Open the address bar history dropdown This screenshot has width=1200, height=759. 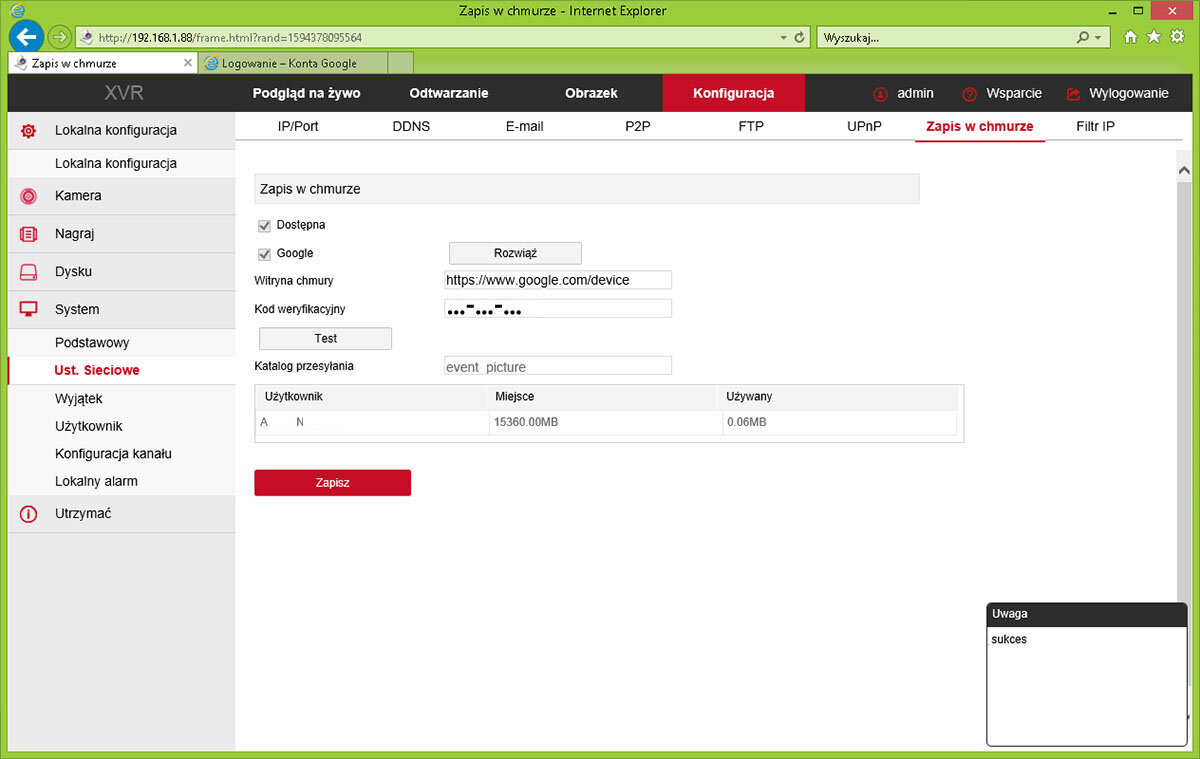point(783,37)
